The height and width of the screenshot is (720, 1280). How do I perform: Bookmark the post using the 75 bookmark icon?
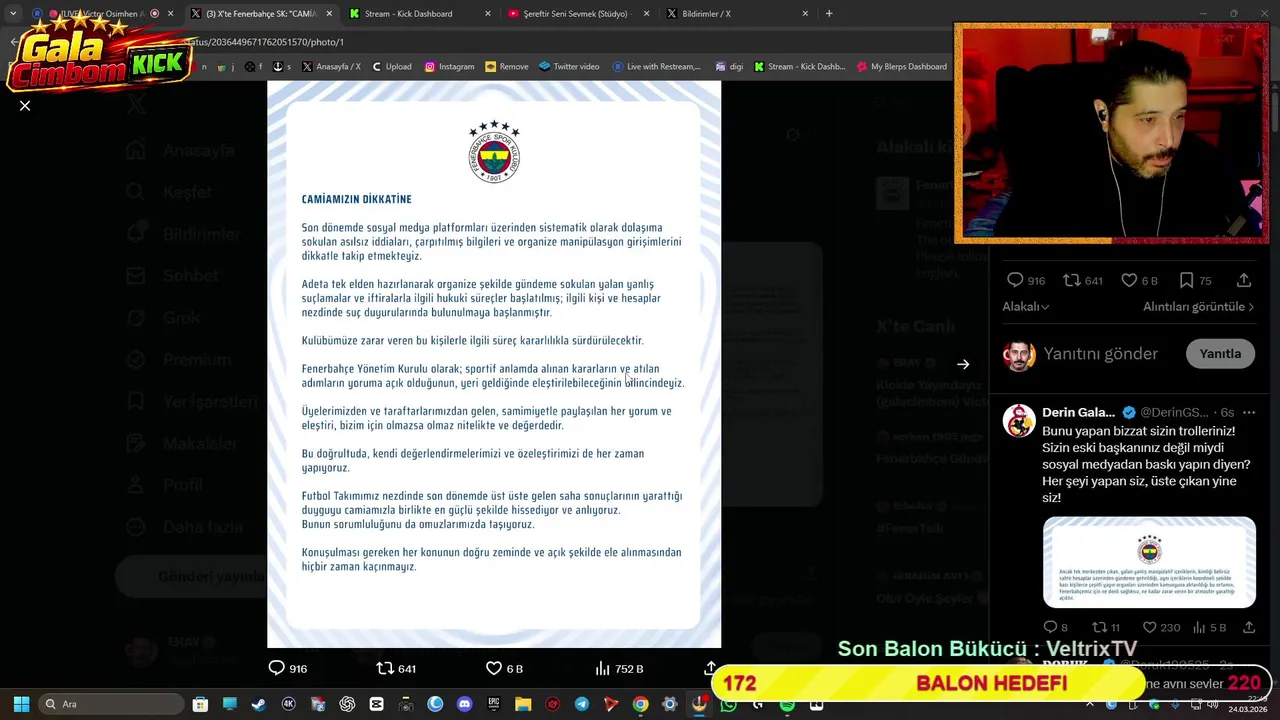[1186, 280]
